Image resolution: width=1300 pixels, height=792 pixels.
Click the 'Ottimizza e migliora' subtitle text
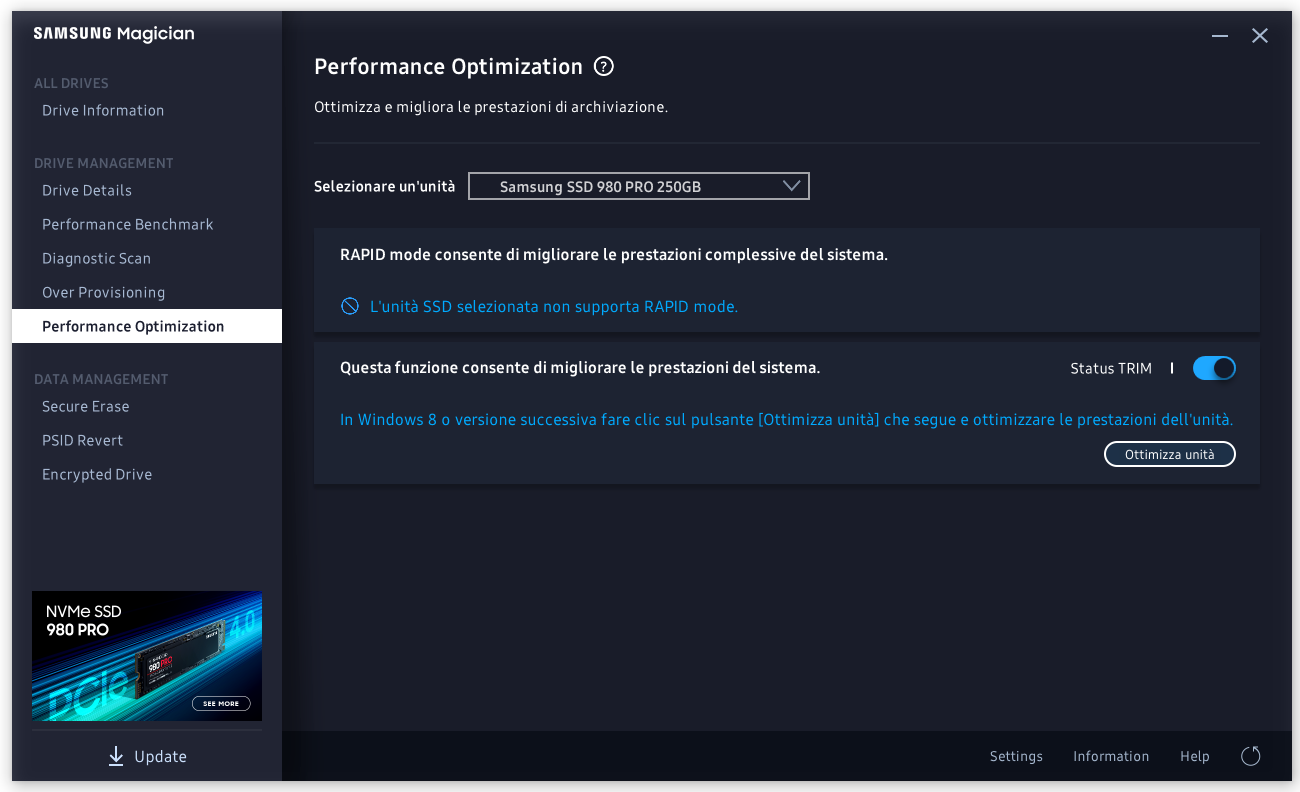(x=491, y=107)
